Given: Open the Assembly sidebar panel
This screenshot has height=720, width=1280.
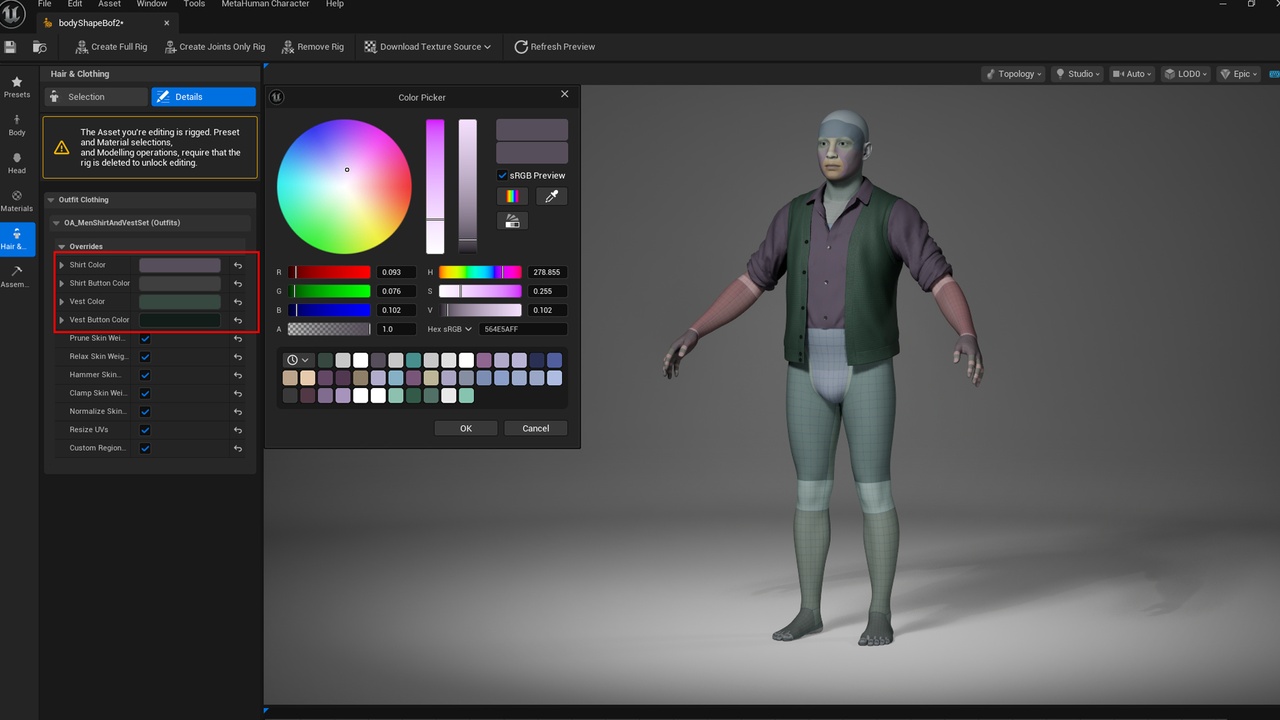Looking at the screenshot, I should [17, 277].
